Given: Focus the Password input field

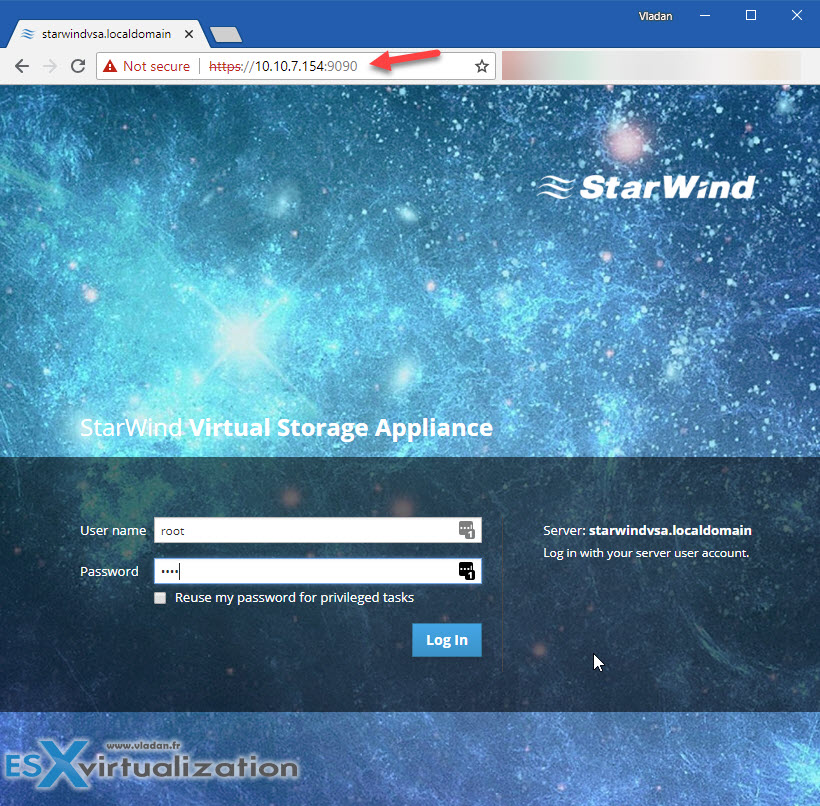Looking at the screenshot, I should (317, 571).
